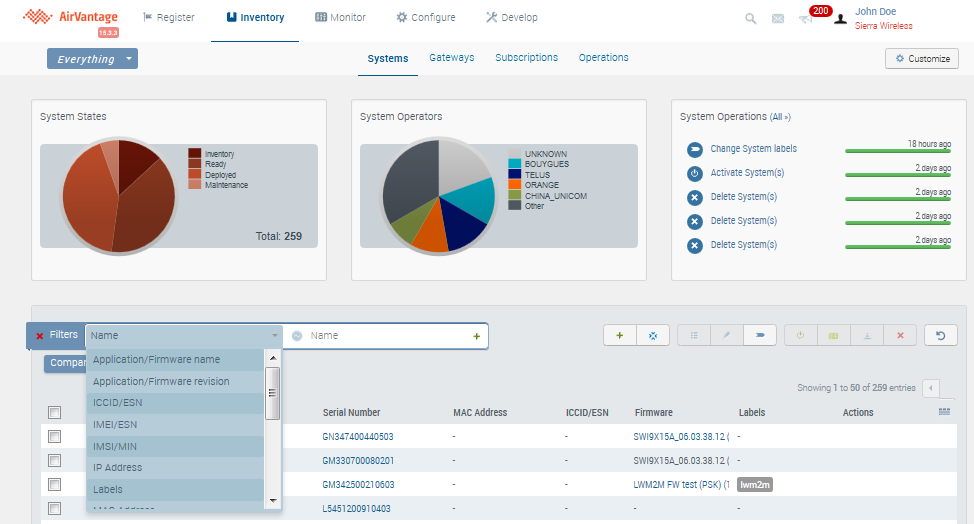Screen dimensions: 974x524
Task: Click the red X delete icon in toolbar
Action: click(x=899, y=336)
